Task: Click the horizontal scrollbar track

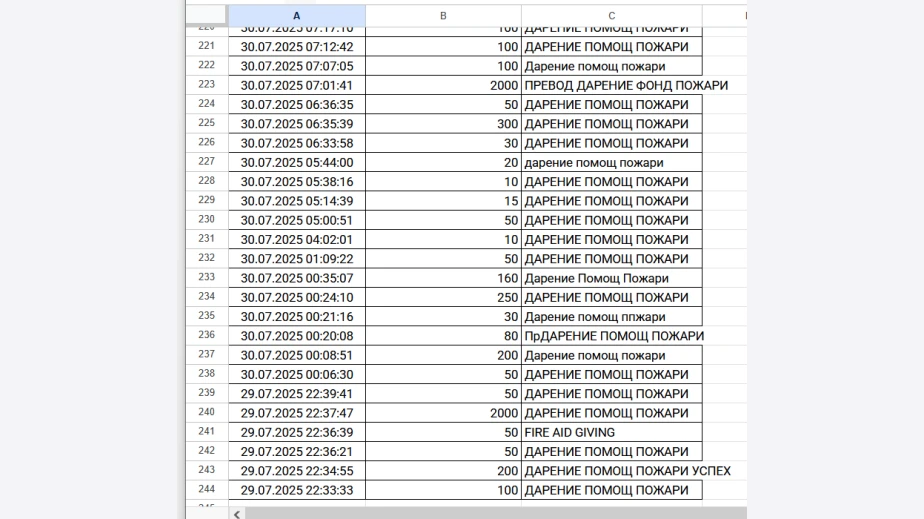Action: coord(490,513)
